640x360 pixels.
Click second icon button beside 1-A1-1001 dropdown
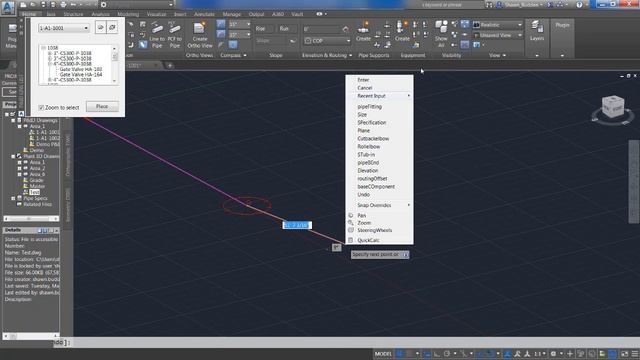(112, 28)
